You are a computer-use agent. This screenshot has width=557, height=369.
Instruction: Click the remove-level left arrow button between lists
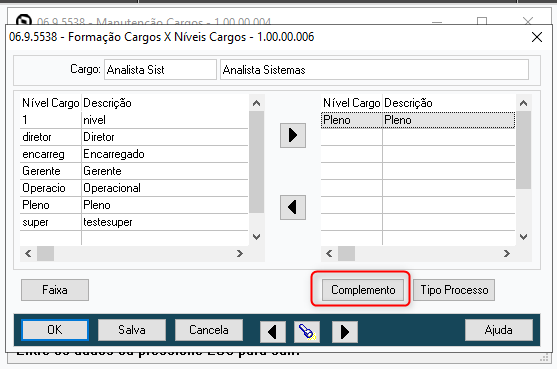tap(293, 207)
